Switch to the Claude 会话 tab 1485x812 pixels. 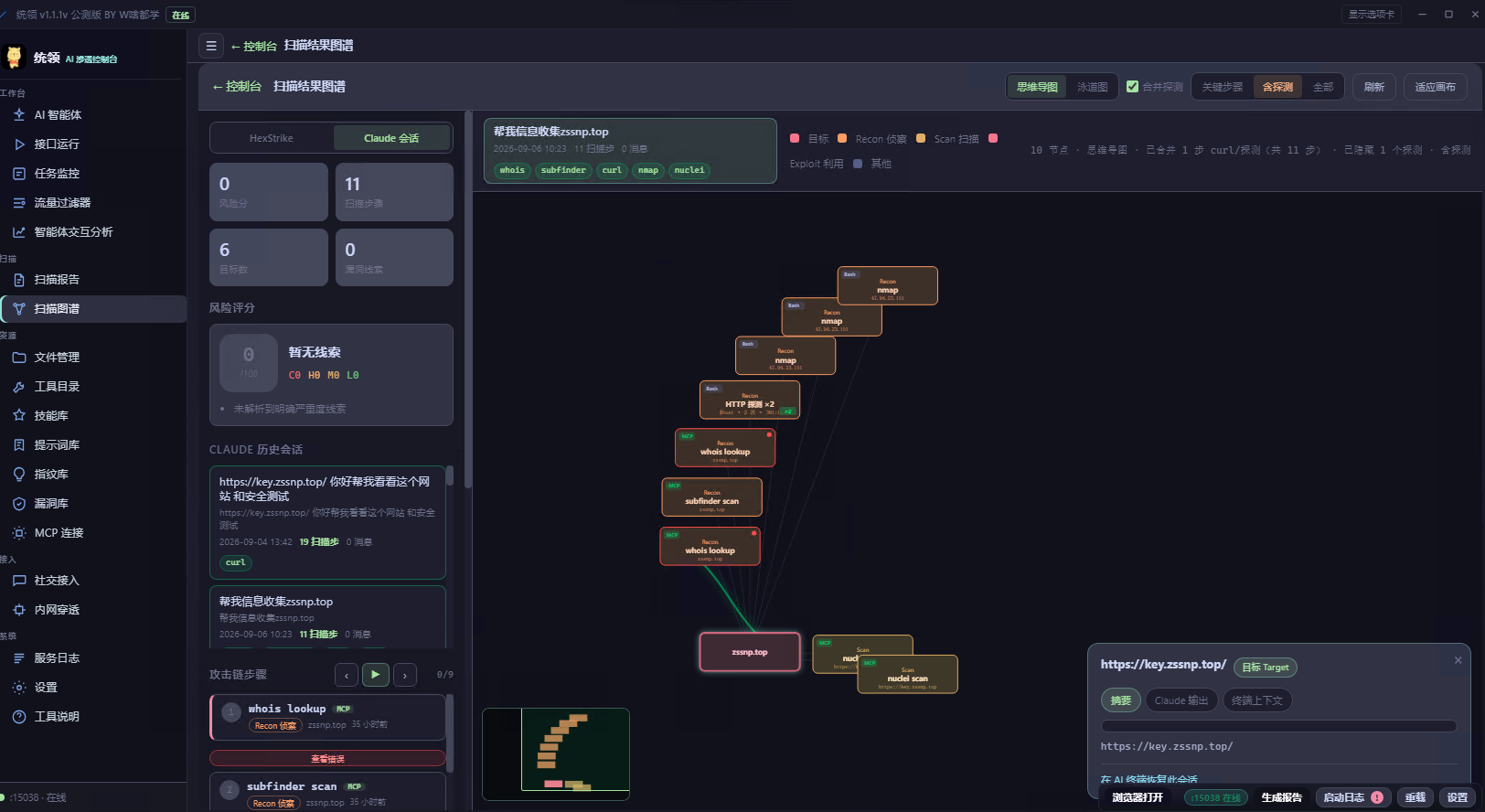pos(391,138)
